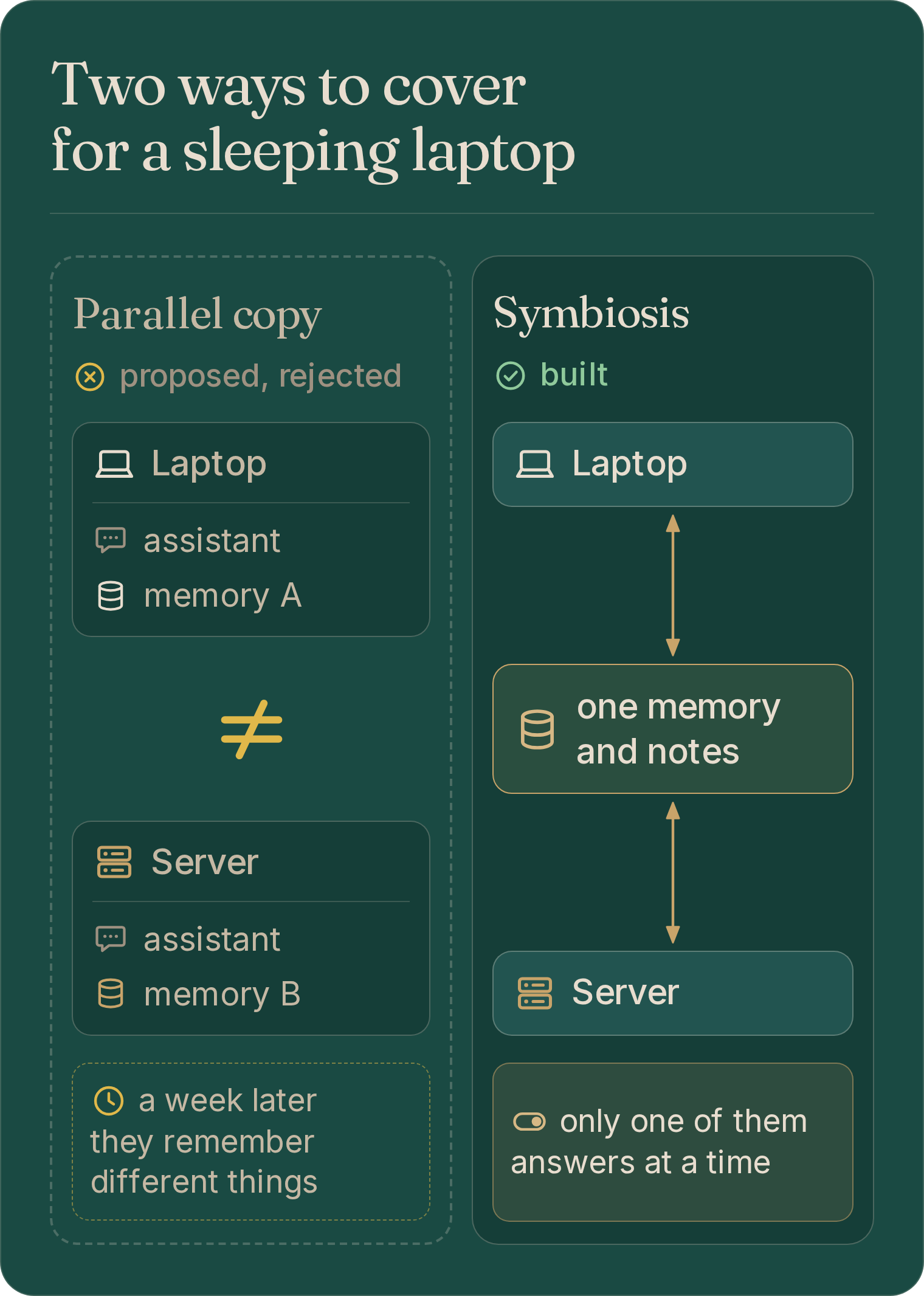924x1296 pixels.
Task: Click the "Parallel copy" heading
Action: pyautogui.click(x=198, y=315)
